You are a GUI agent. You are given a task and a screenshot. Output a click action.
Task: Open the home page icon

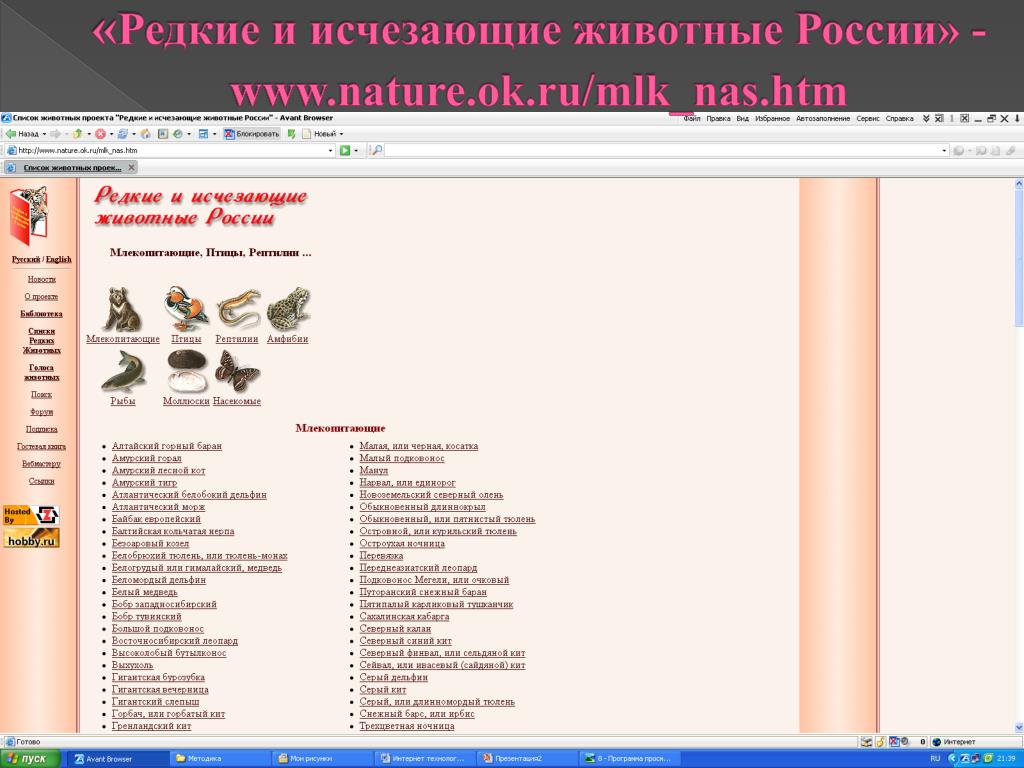(145, 134)
